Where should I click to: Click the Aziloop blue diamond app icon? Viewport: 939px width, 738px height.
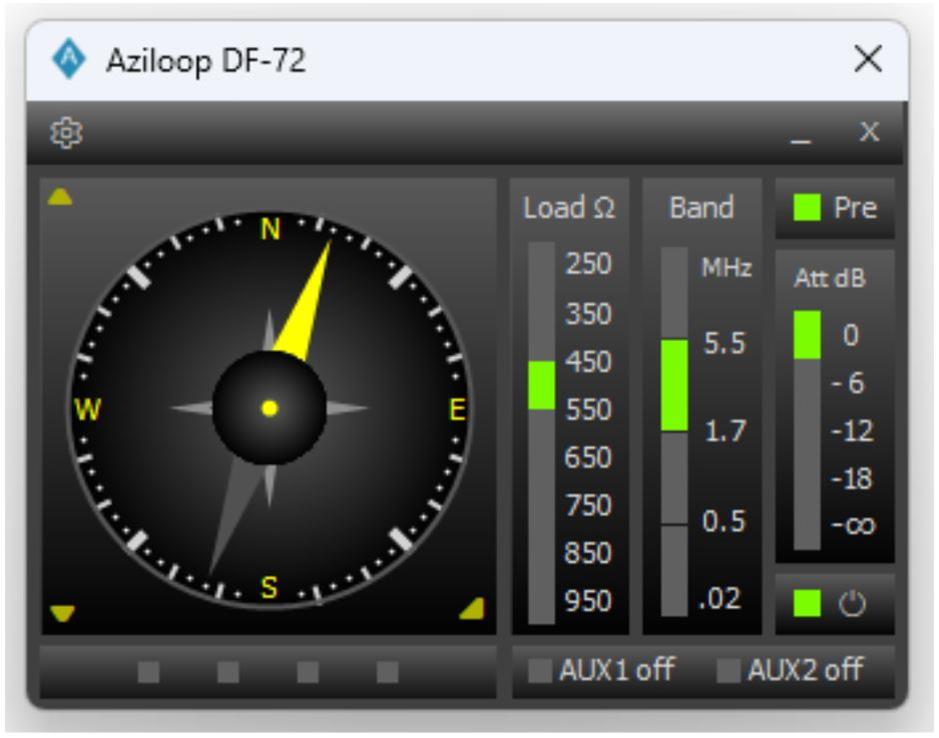(70, 61)
